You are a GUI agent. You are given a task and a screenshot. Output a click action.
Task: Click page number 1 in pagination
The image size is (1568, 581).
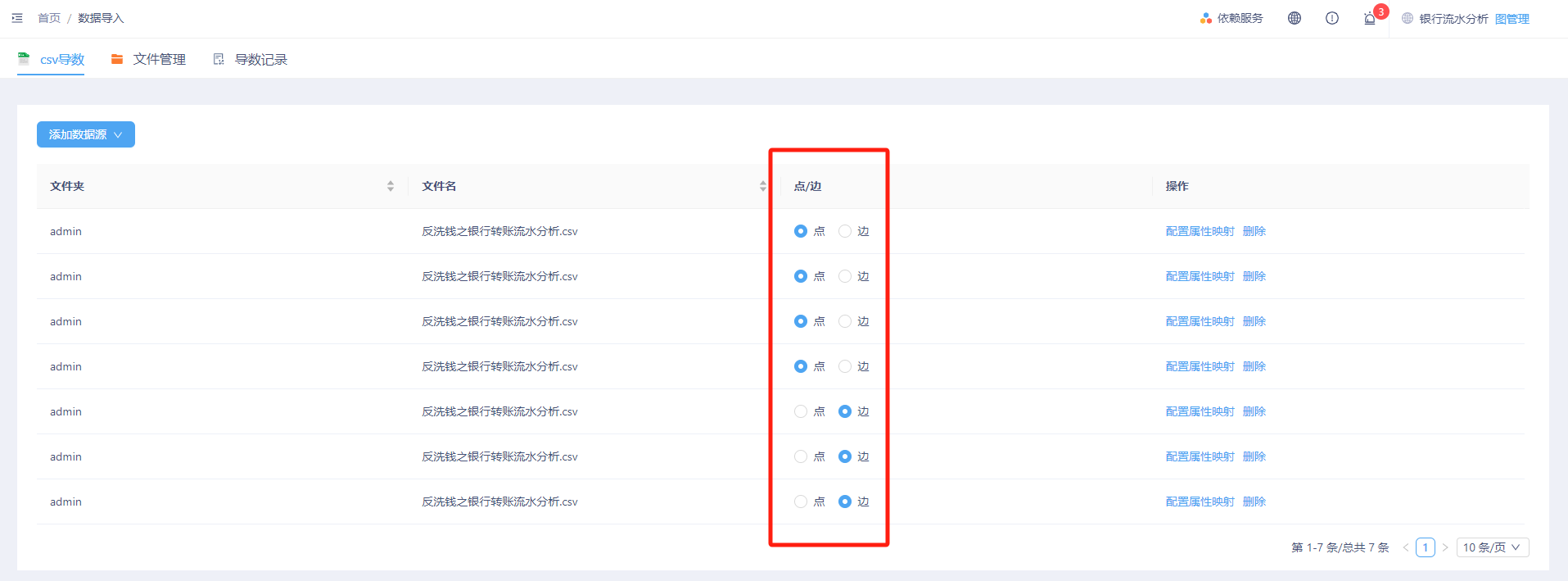[1425, 547]
